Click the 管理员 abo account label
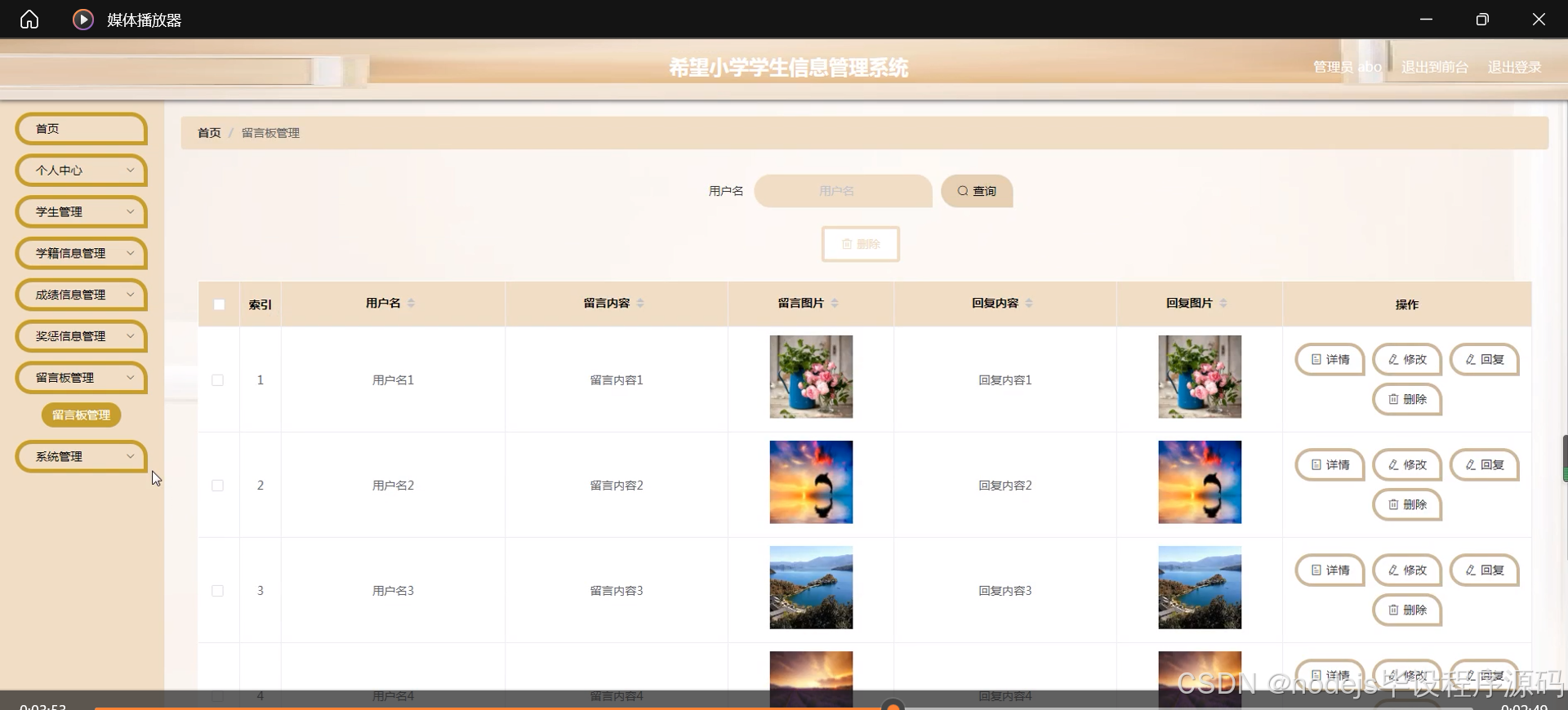The image size is (1568, 710). 1347,67
